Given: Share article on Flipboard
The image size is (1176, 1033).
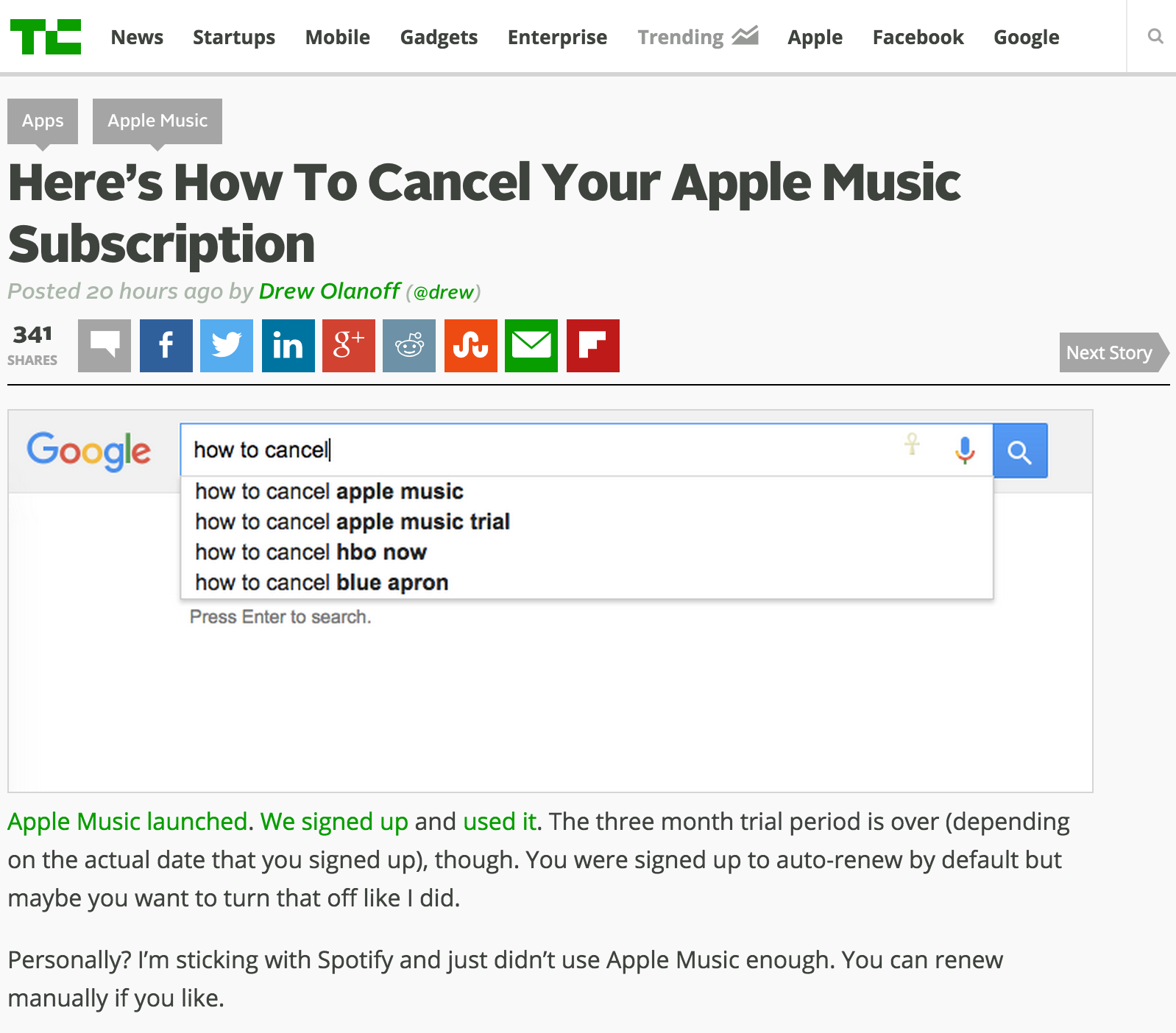Looking at the screenshot, I should tap(593, 345).
